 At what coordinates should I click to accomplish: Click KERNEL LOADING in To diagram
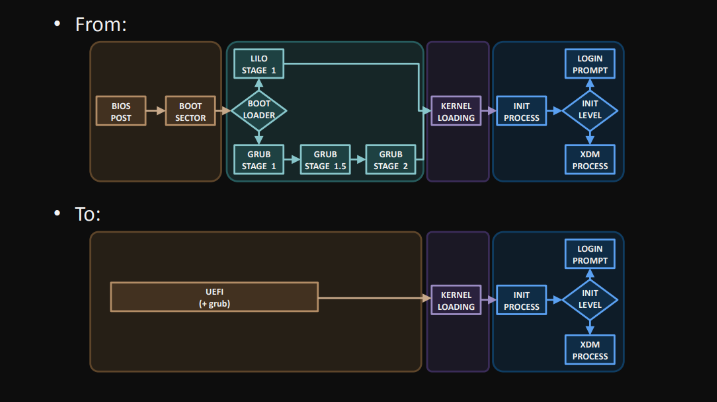[456, 300]
